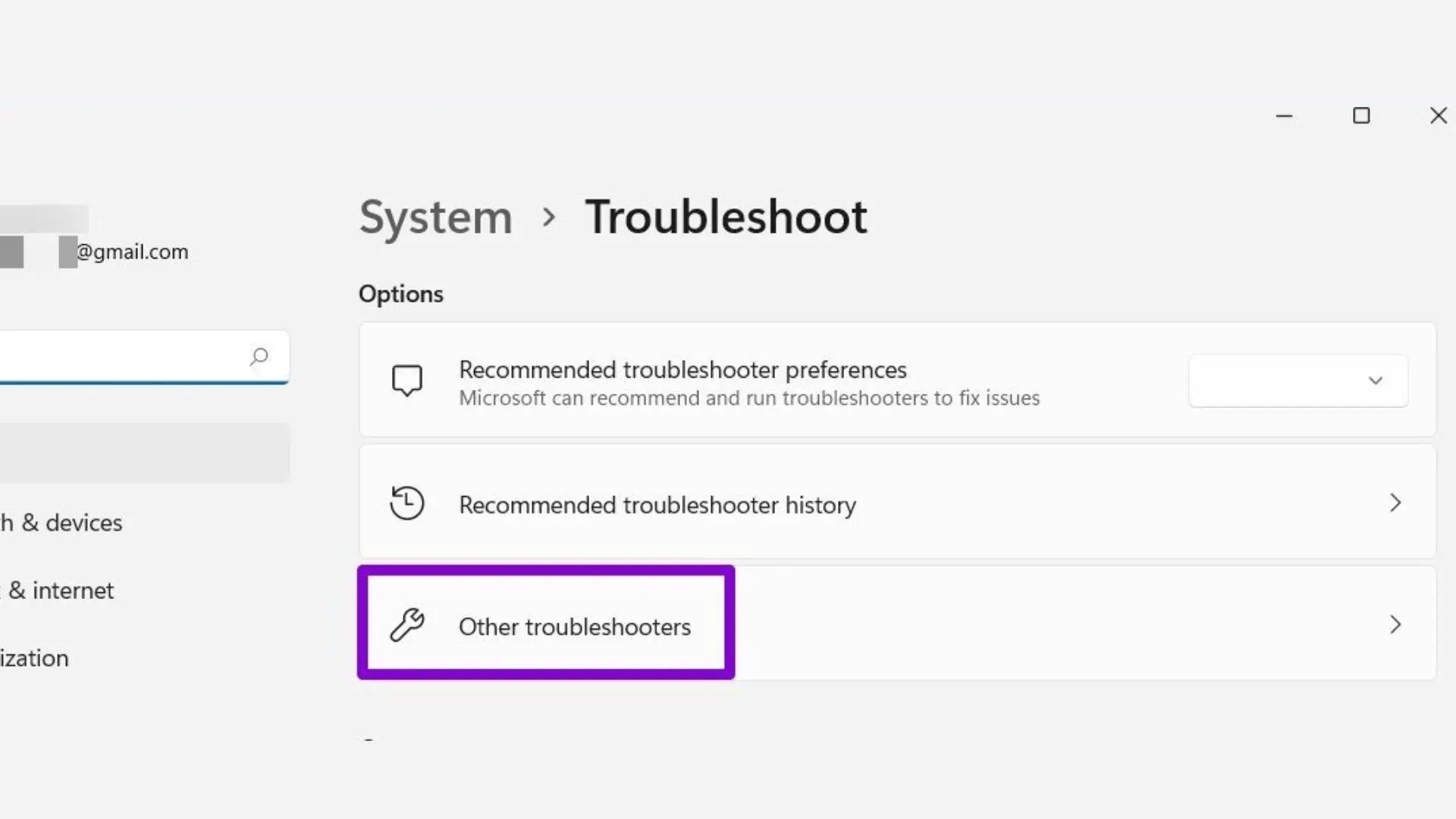1456x819 pixels.
Task: Maximize the Settings window
Action: pos(1361,116)
